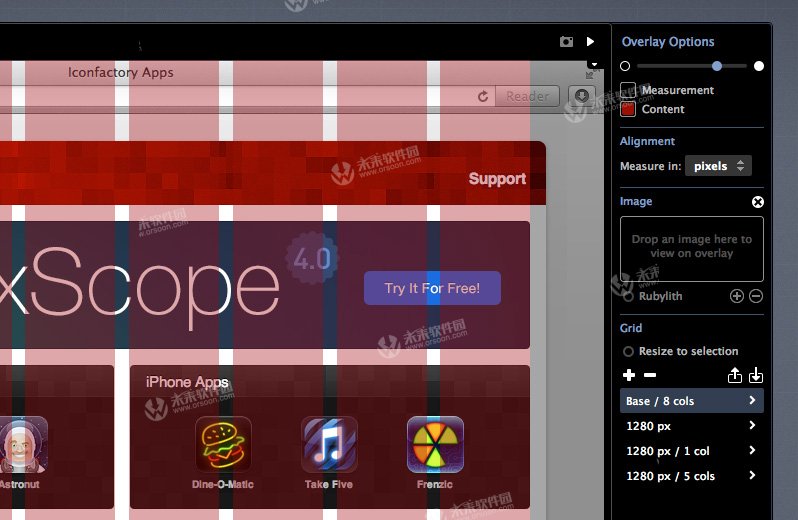Click the image zoom in plus icon
This screenshot has width=798, height=520.
point(736,296)
